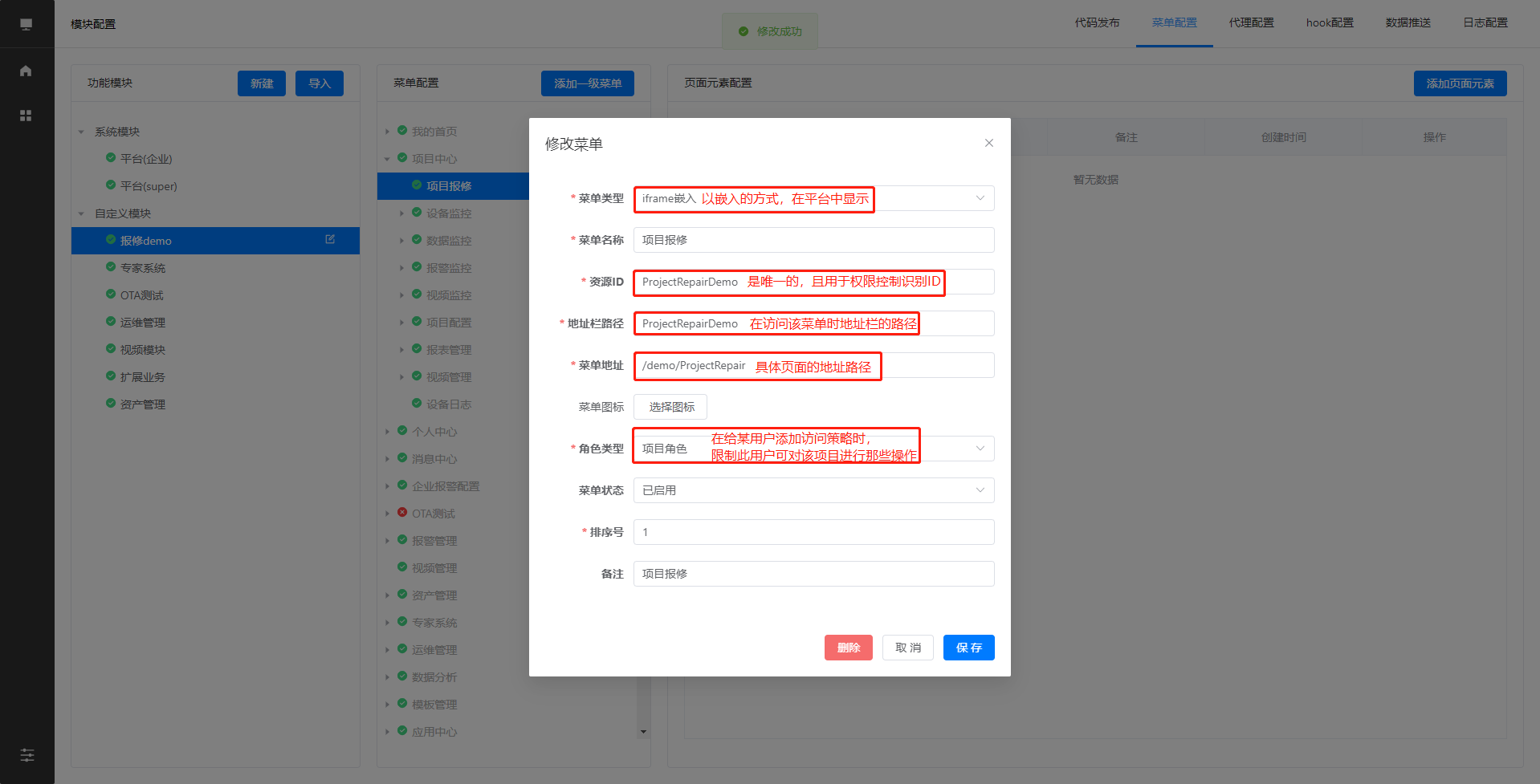Open the 菜单状态 dropdown

tap(813, 490)
